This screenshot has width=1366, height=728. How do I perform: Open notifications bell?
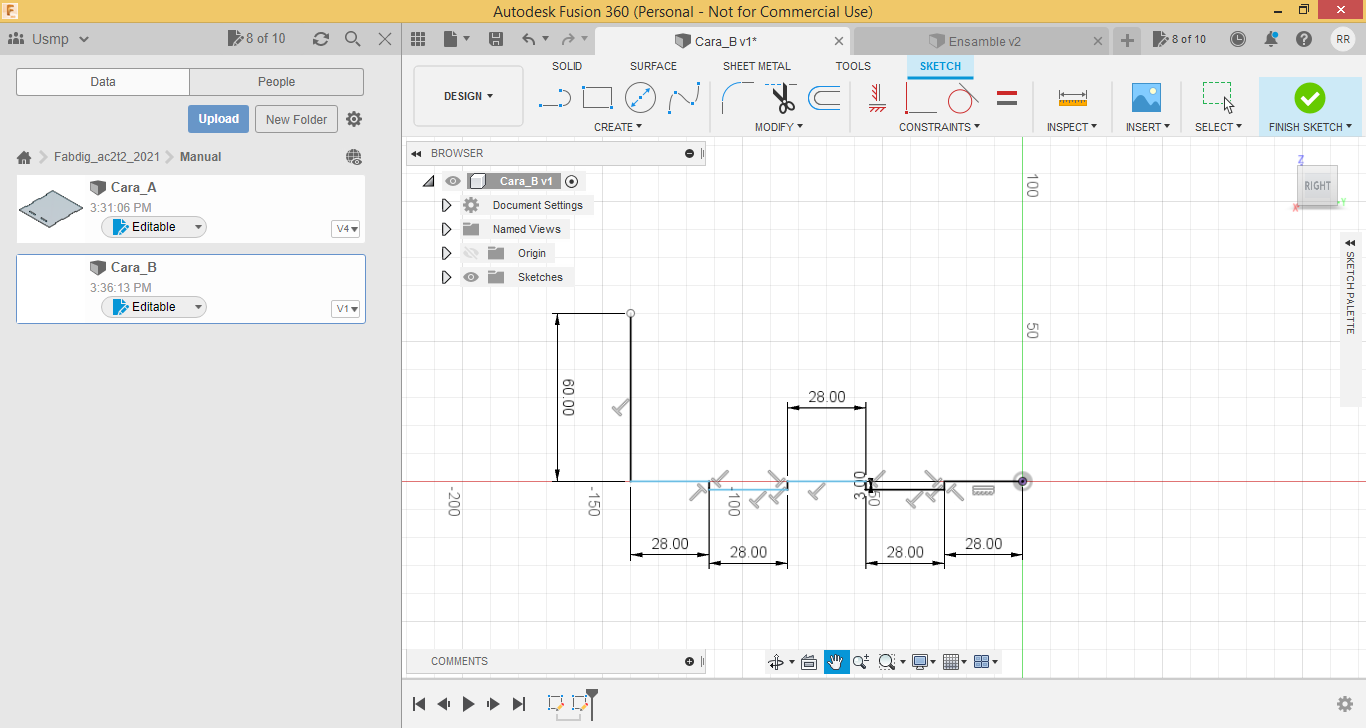[1271, 39]
